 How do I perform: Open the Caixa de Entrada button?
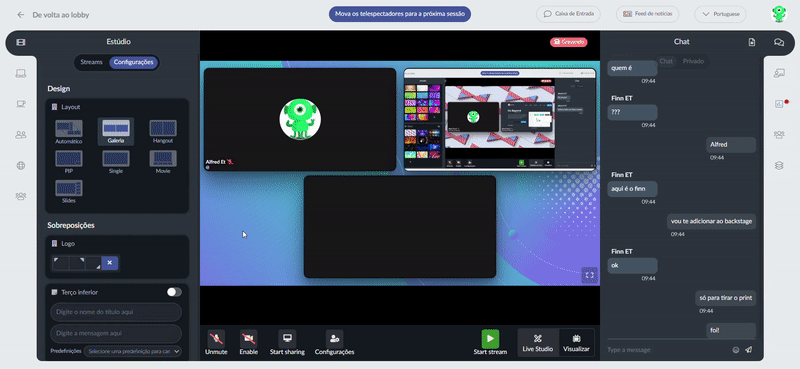568,14
